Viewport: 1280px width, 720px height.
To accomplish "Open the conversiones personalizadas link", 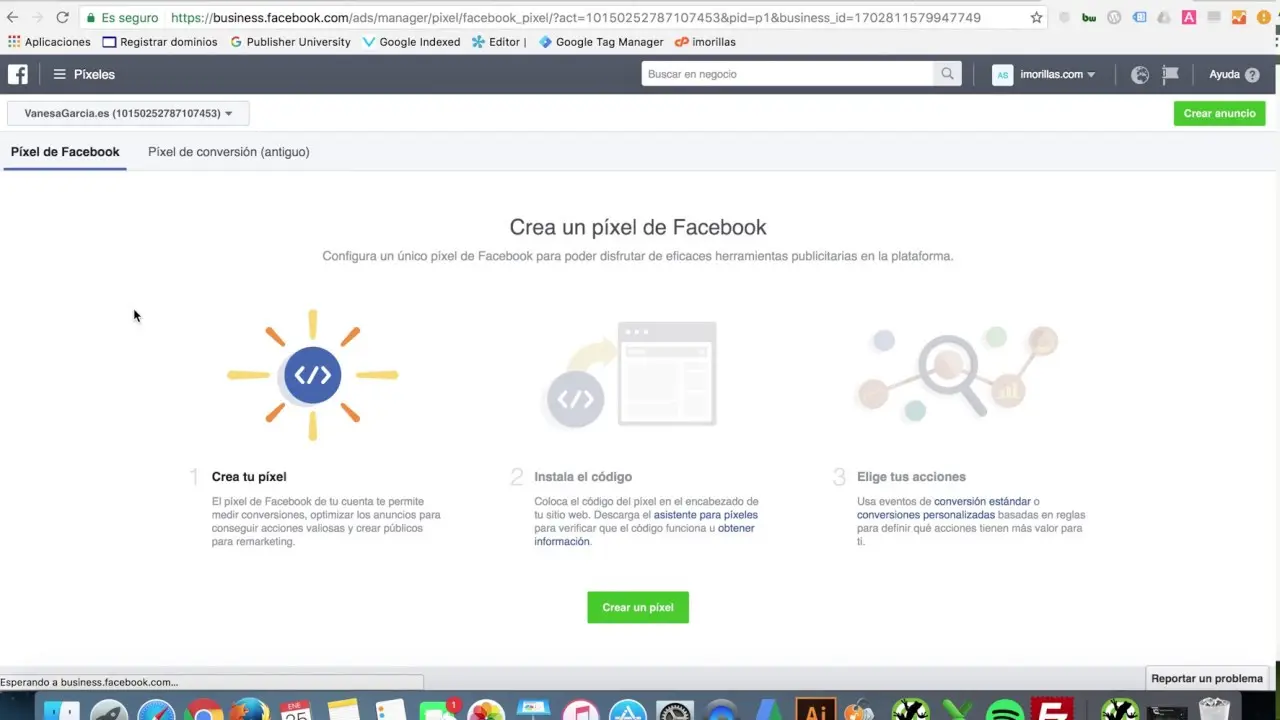I will point(926,515).
